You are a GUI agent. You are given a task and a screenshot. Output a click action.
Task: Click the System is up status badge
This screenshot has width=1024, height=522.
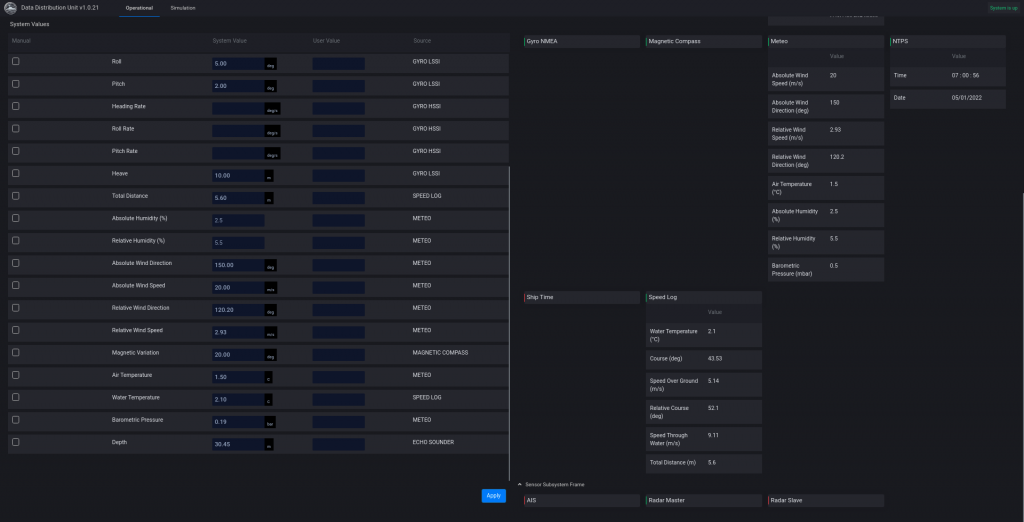pos(1003,8)
